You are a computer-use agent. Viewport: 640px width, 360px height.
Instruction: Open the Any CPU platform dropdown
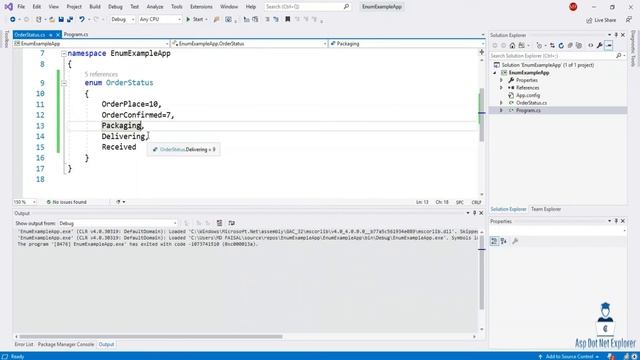(x=160, y=19)
